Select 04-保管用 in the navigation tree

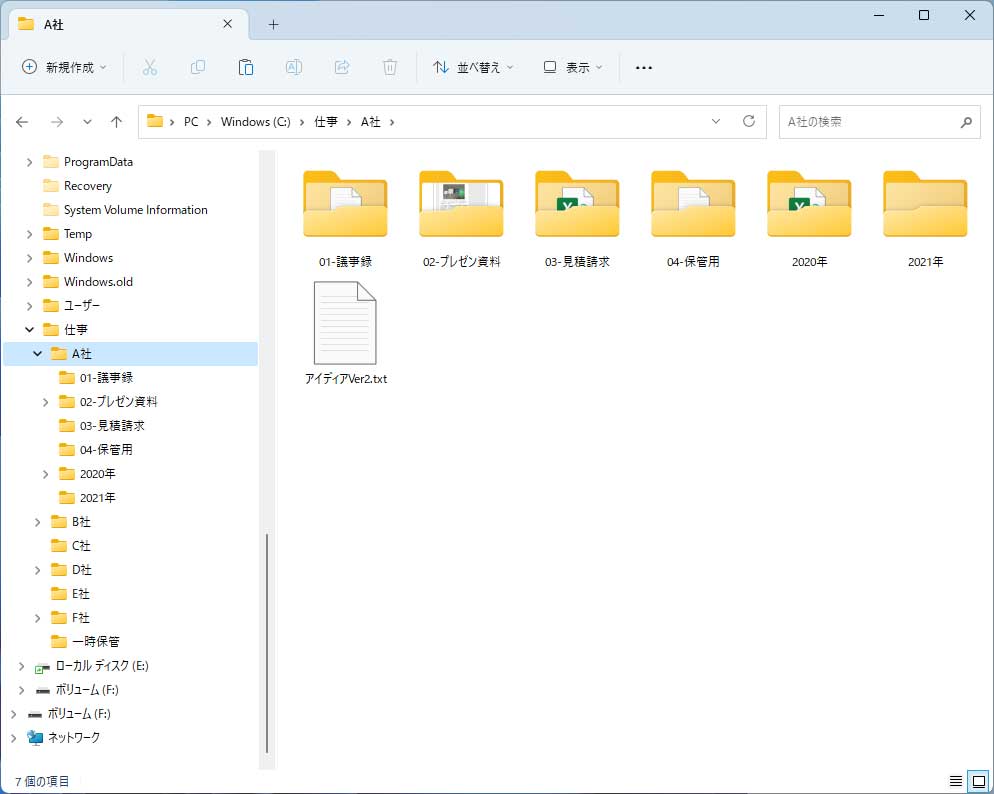pyautogui.click(x=106, y=450)
